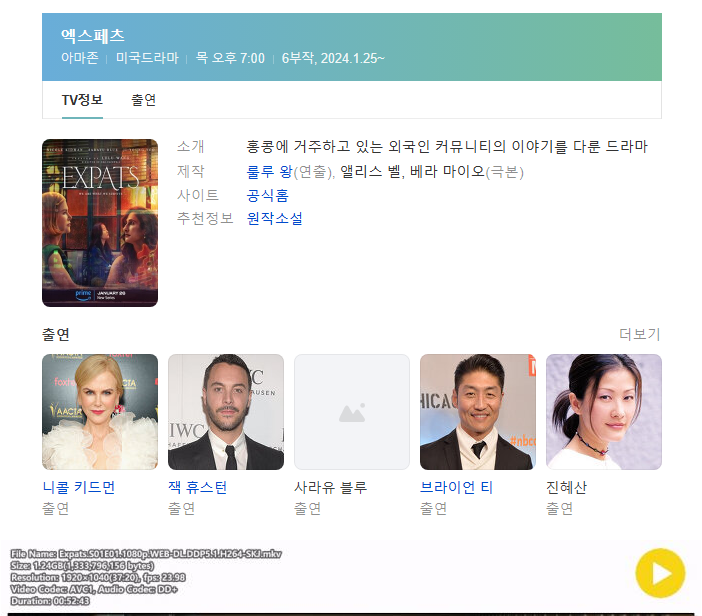The width and height of the screenshot is (702, 616).
Task: Click the 진혜산 name text
Action: (567, 488)
